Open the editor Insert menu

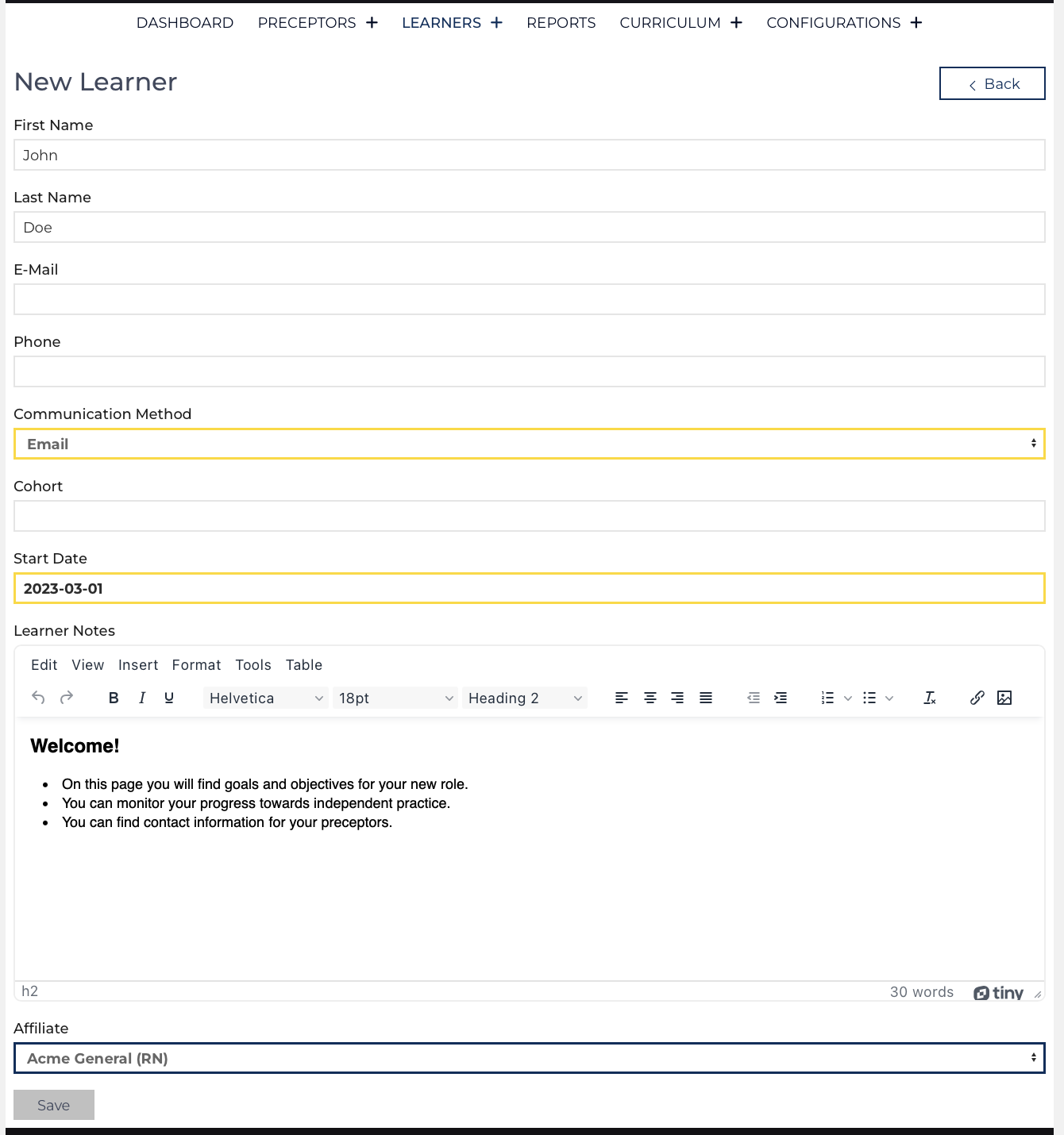(138, 665)
